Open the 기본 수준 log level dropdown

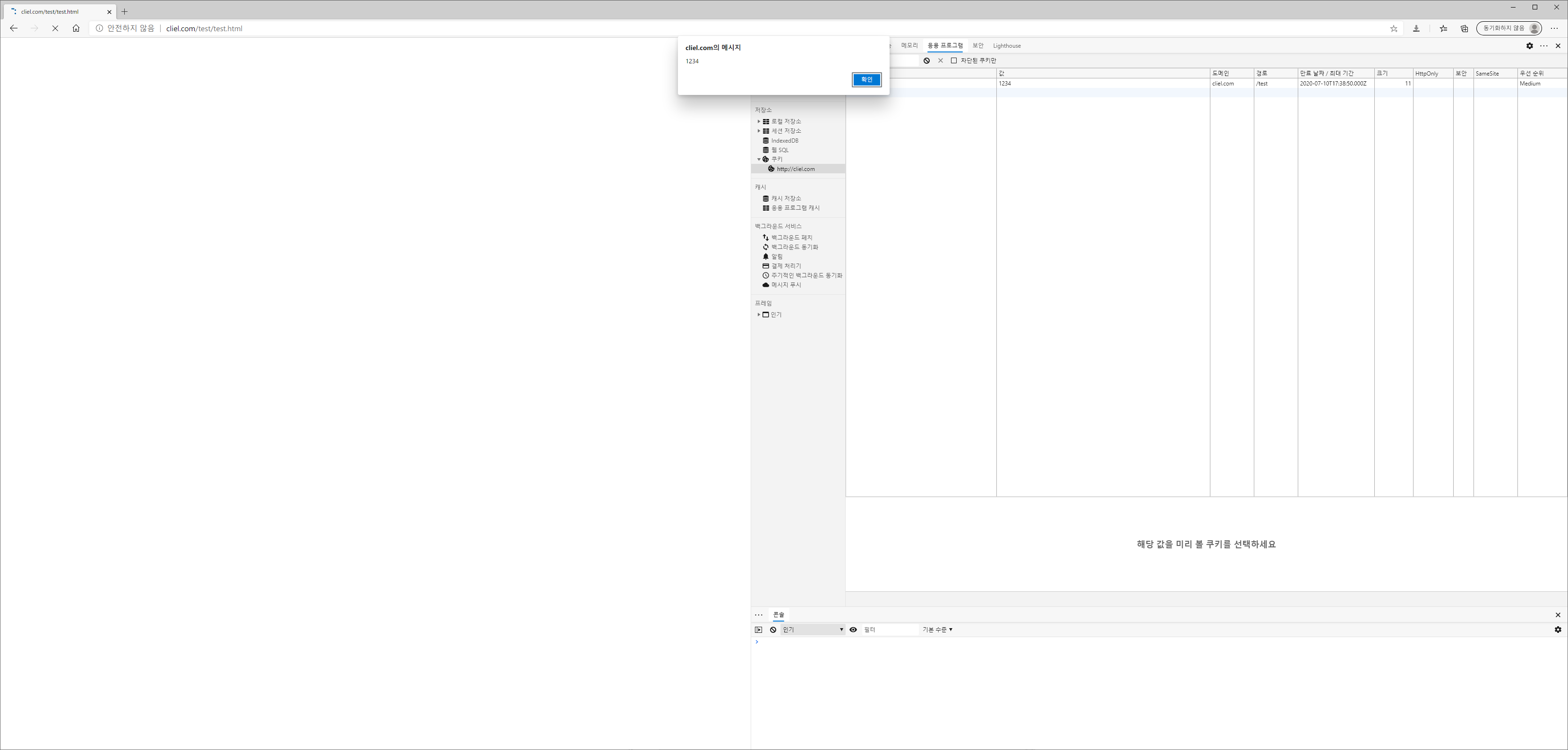tap(937, 630)
